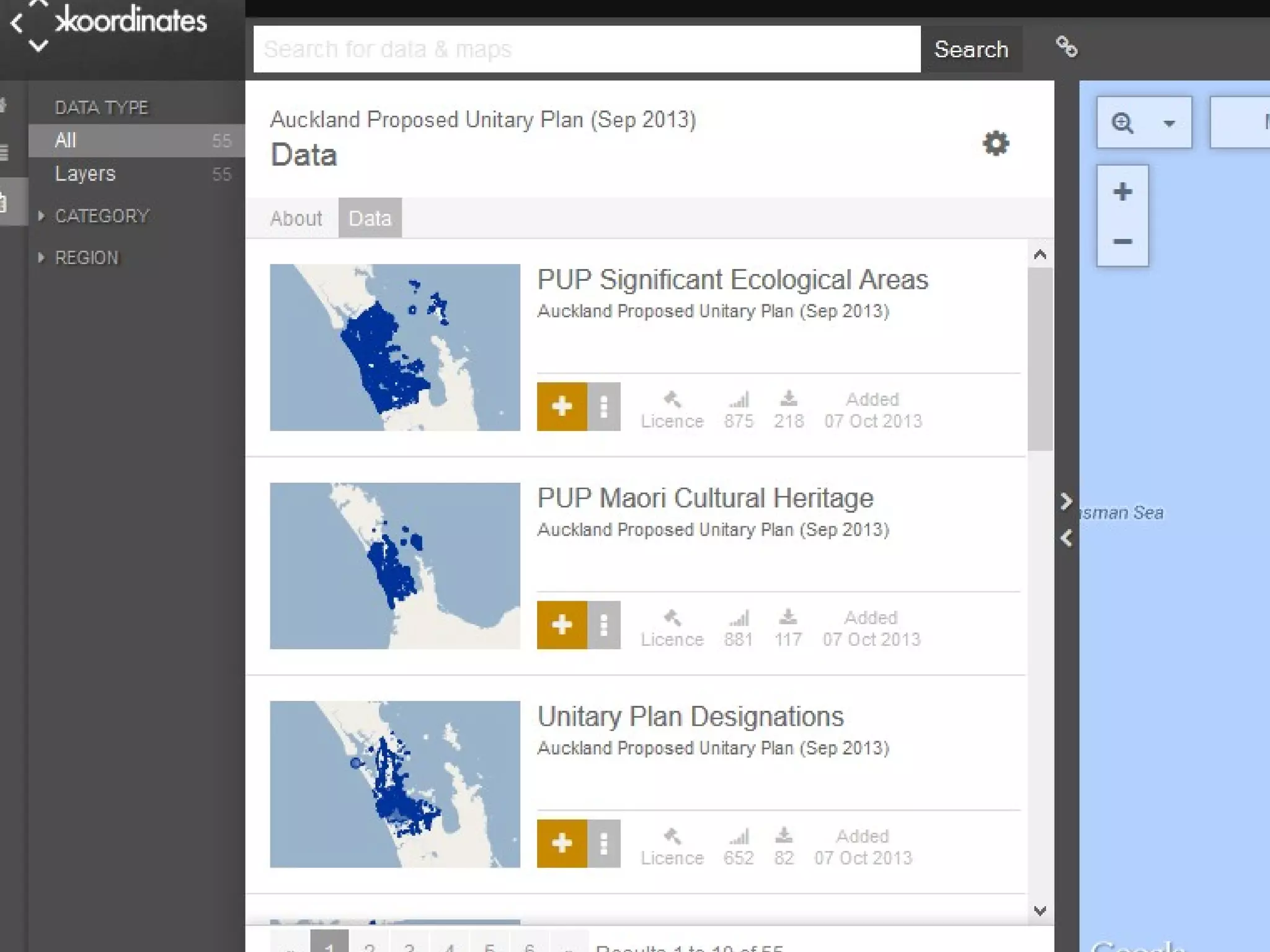Switch to the About tab

296,218
